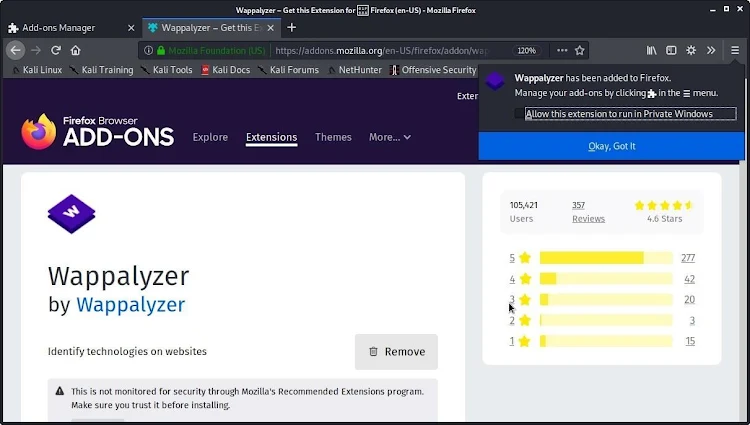Expand the More... dropdown menu
The height and width of the screenshot is (425, 750).
[389, 137]
